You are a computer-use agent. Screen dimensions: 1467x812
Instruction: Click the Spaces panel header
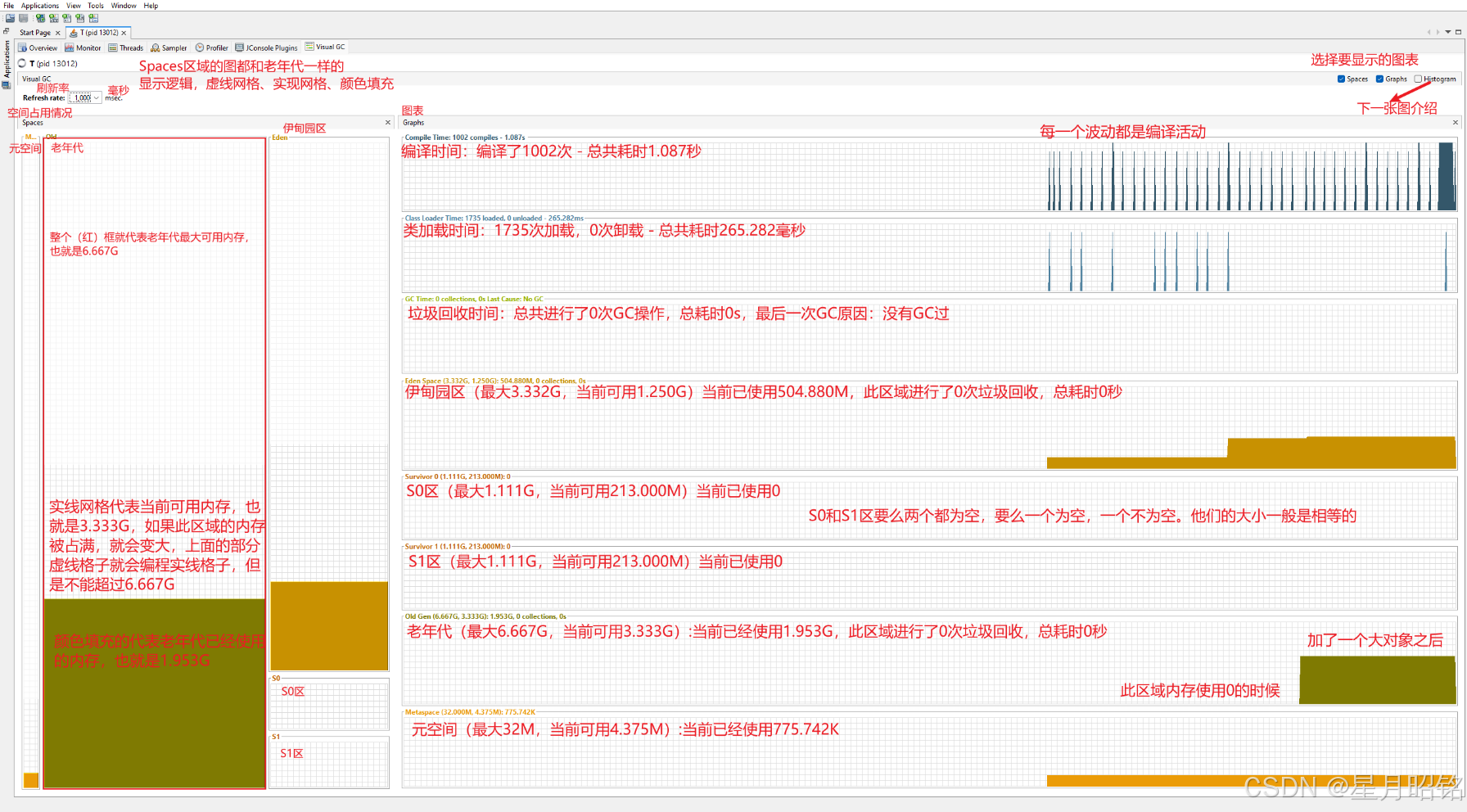pos(207,123)
